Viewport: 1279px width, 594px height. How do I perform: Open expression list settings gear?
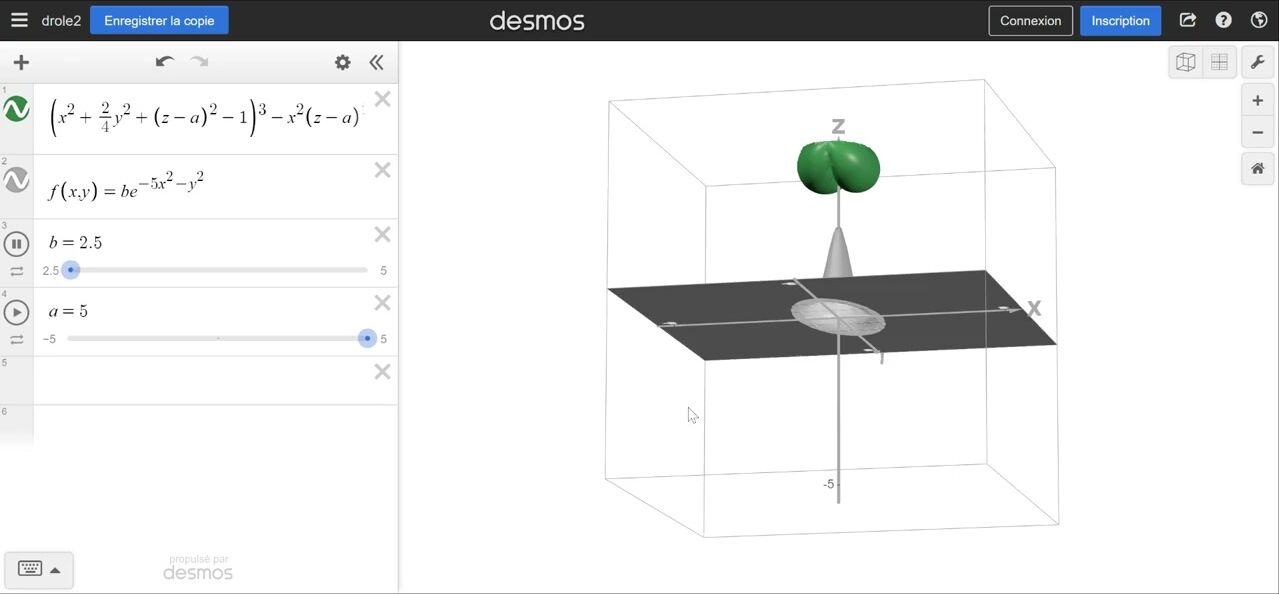pyautogui.click(x=343, y=62)
